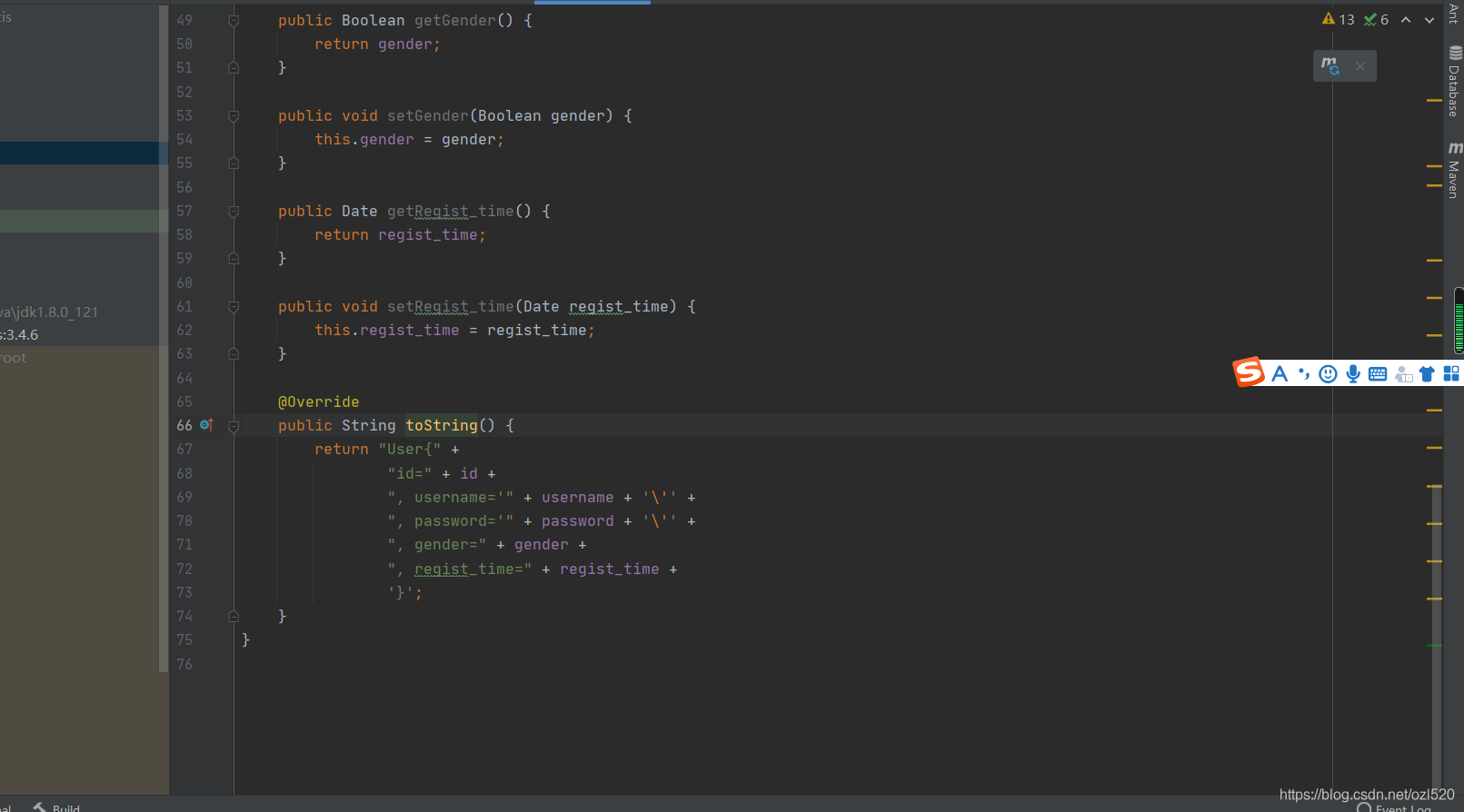Collapse the getGender method at line 49
Screen dimensions: 1464x812
[x=234, y=20]
